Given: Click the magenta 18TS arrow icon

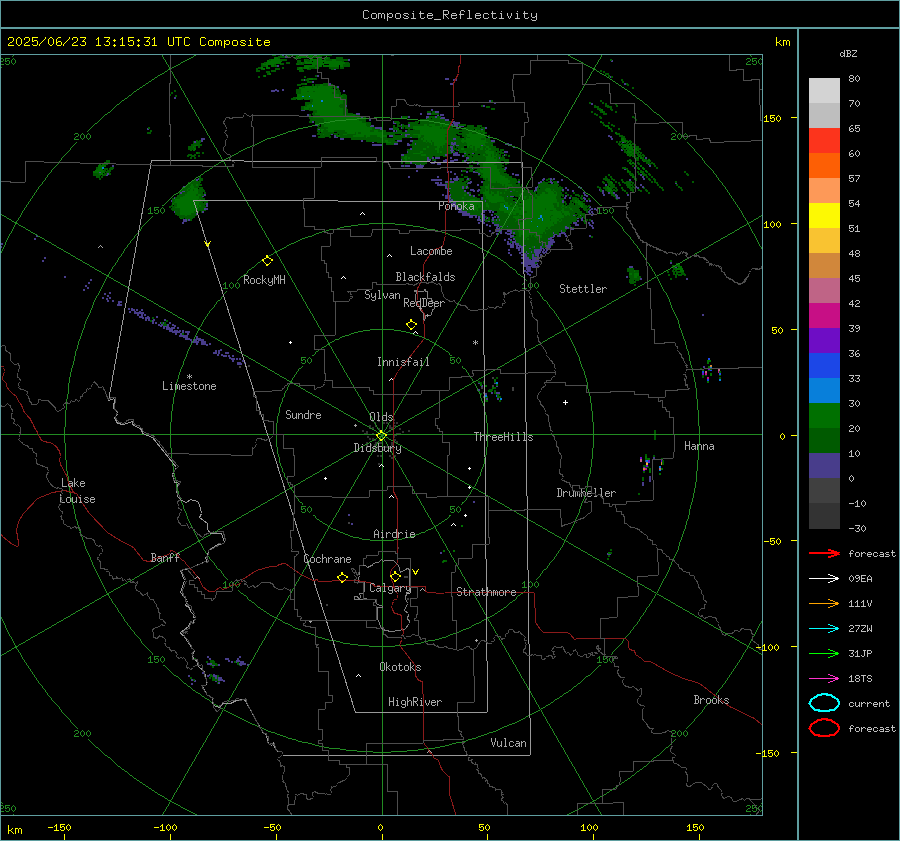Looking at the screenshot, I should (x=824, y=679).
